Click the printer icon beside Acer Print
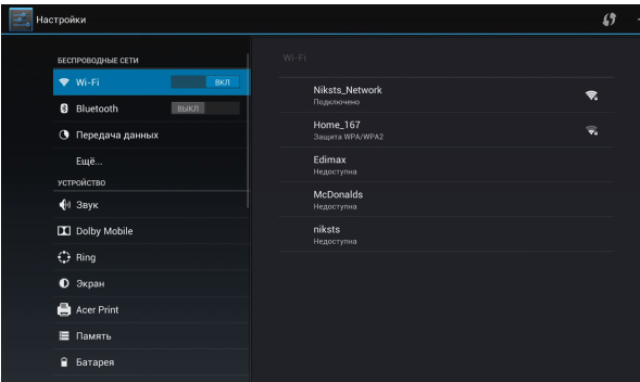 [x=64, y=309]
